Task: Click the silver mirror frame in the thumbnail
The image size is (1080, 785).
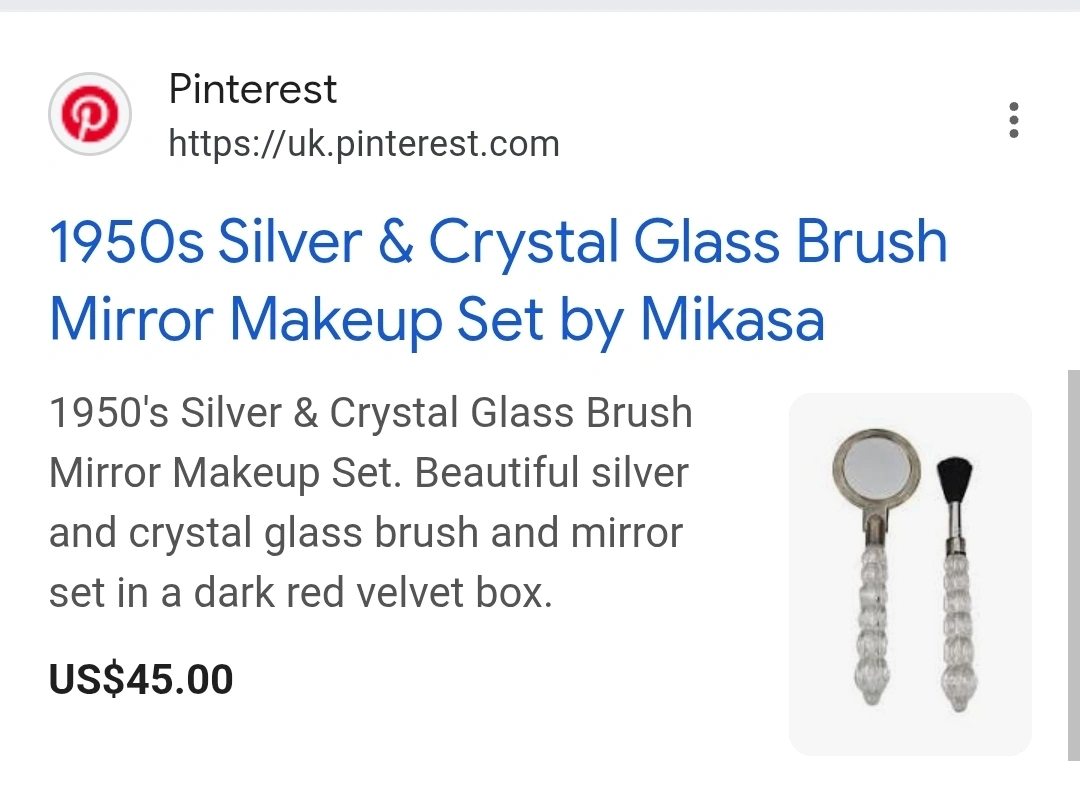Action: click(838, 468)
